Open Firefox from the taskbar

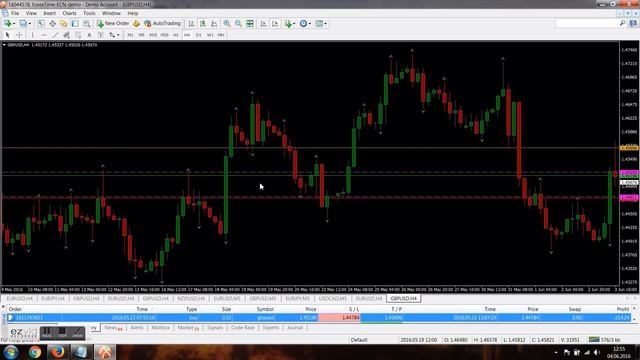57,352
